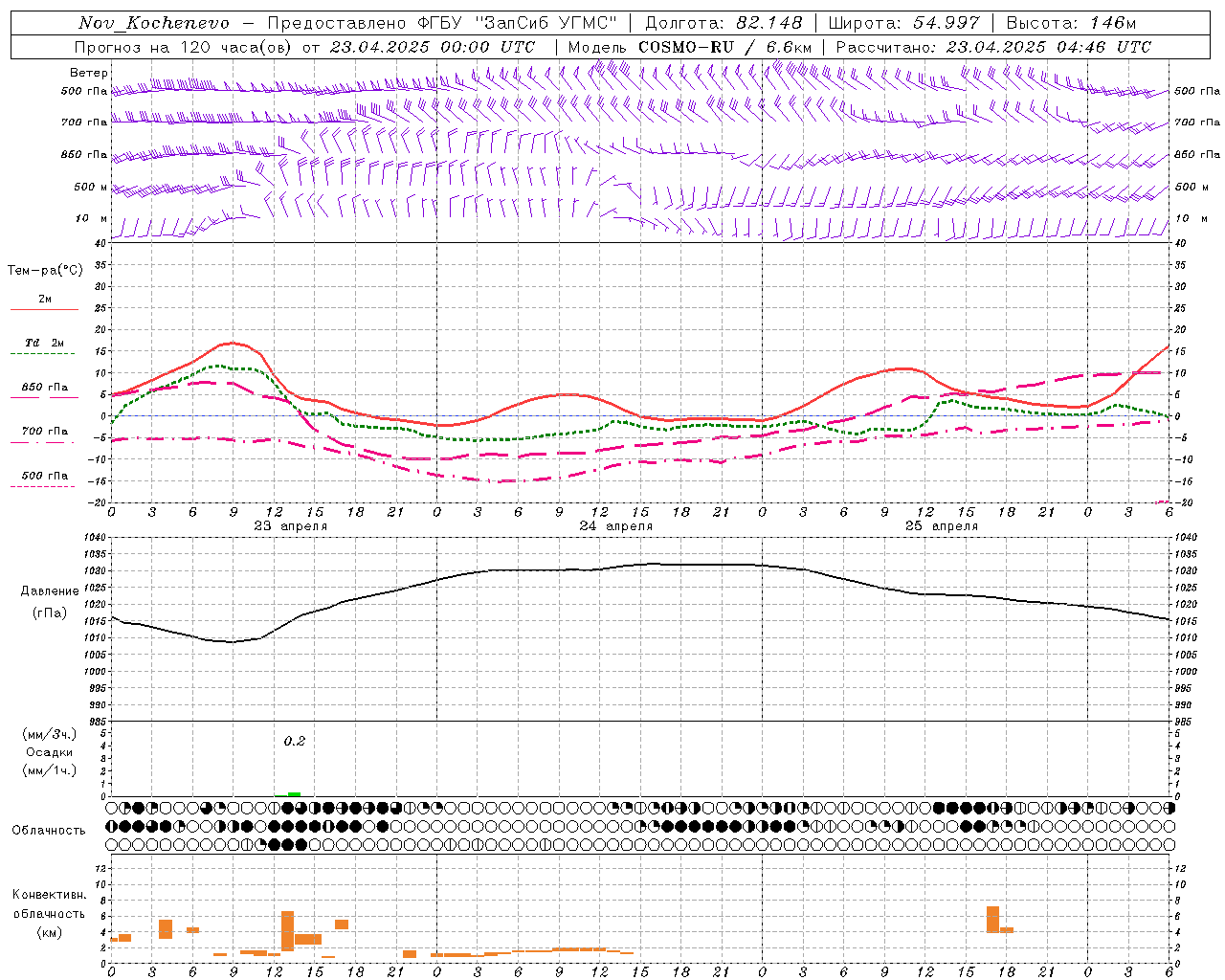Click the 'Давление' pressure panel label
Viewport: 1225px width, 980px height.
(50, 591)
